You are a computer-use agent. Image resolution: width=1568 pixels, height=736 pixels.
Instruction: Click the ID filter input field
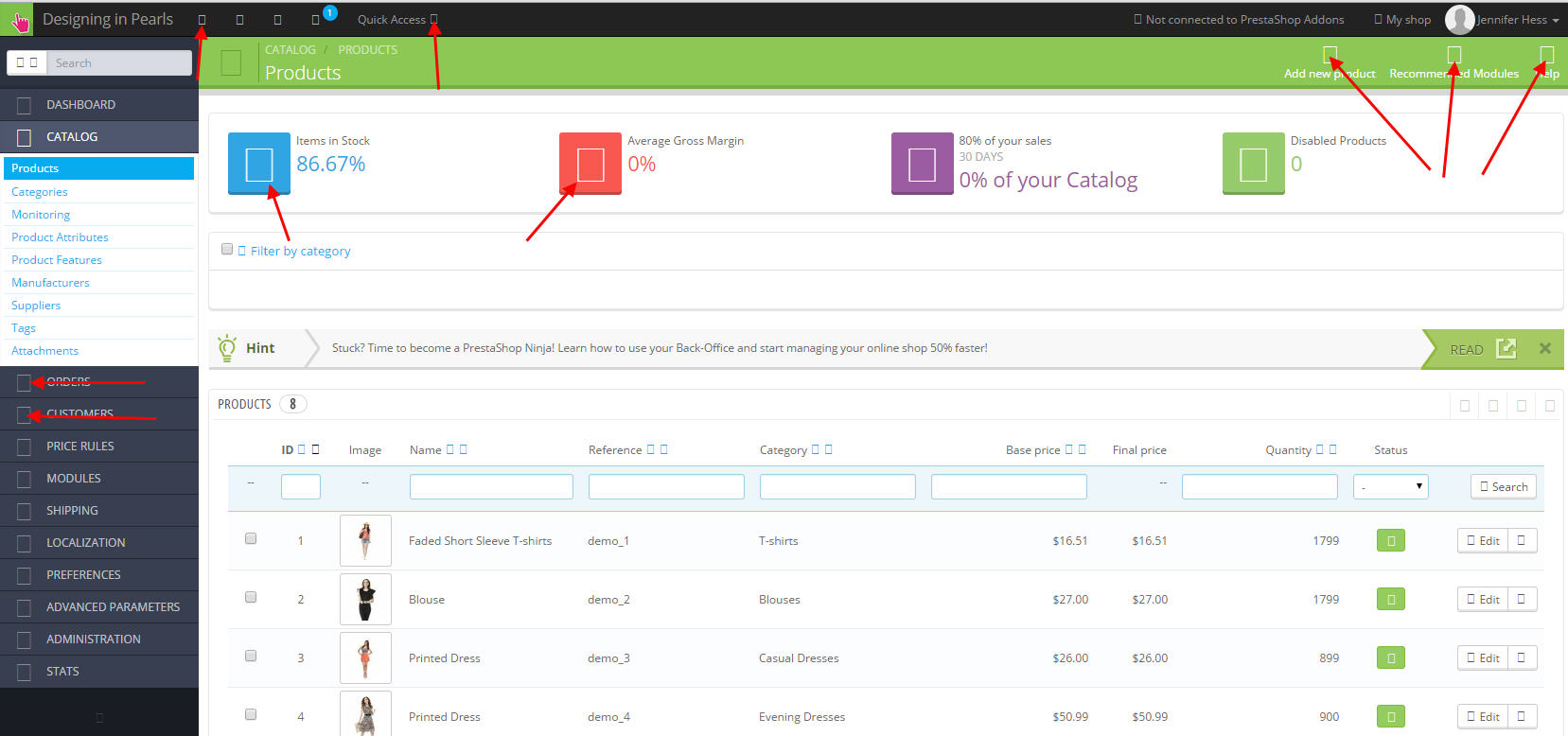pyautogui.click(x=301, y=486)
